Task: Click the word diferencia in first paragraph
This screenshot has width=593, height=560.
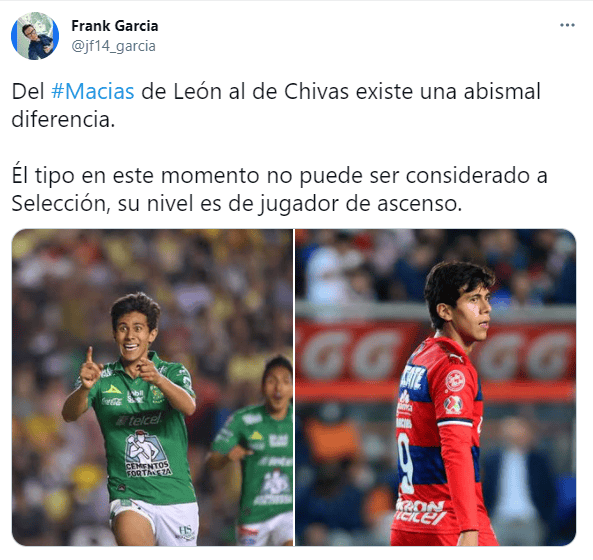Action: pos(62,119)
